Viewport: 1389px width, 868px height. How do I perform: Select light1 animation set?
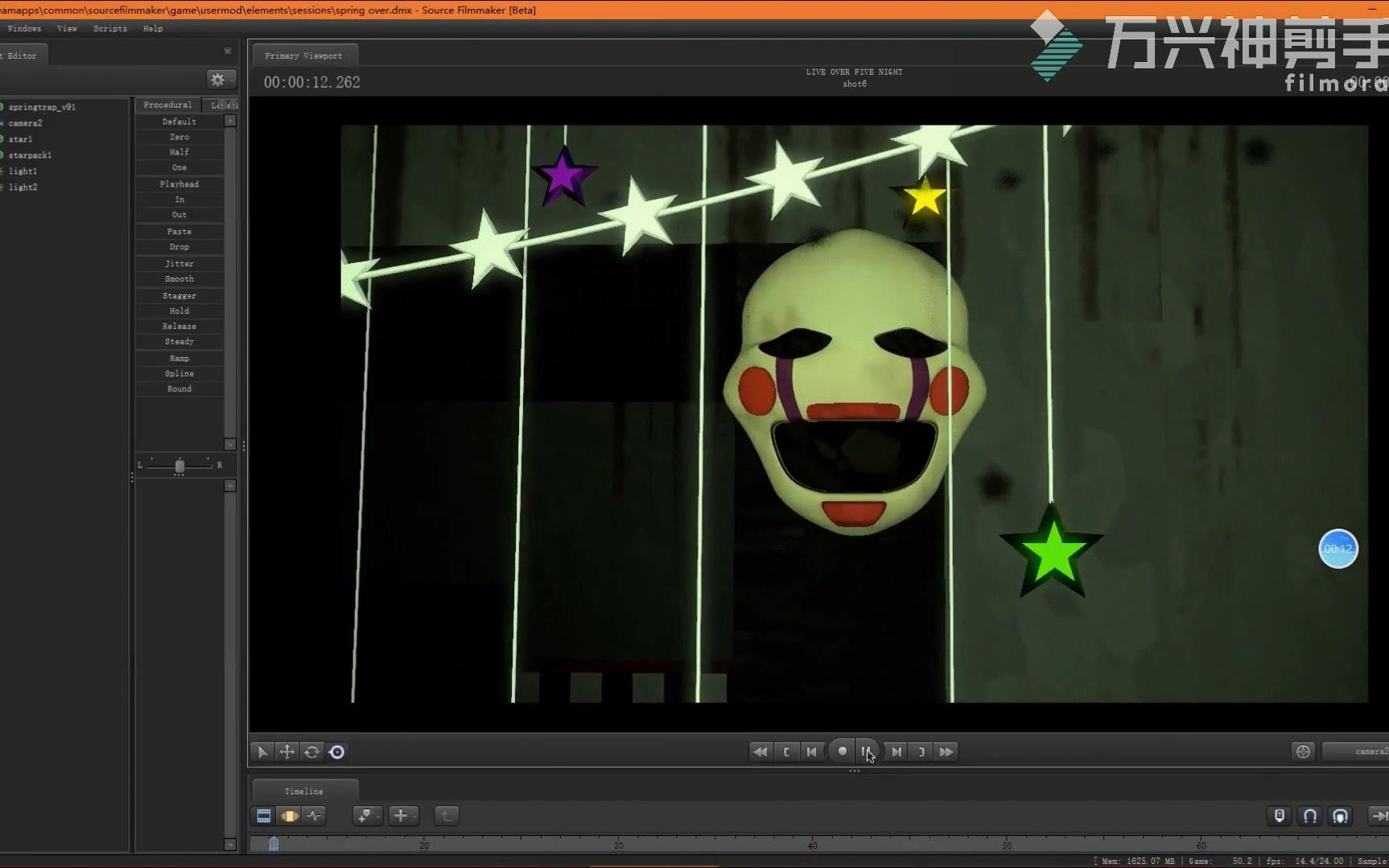[x=23, y=171]
